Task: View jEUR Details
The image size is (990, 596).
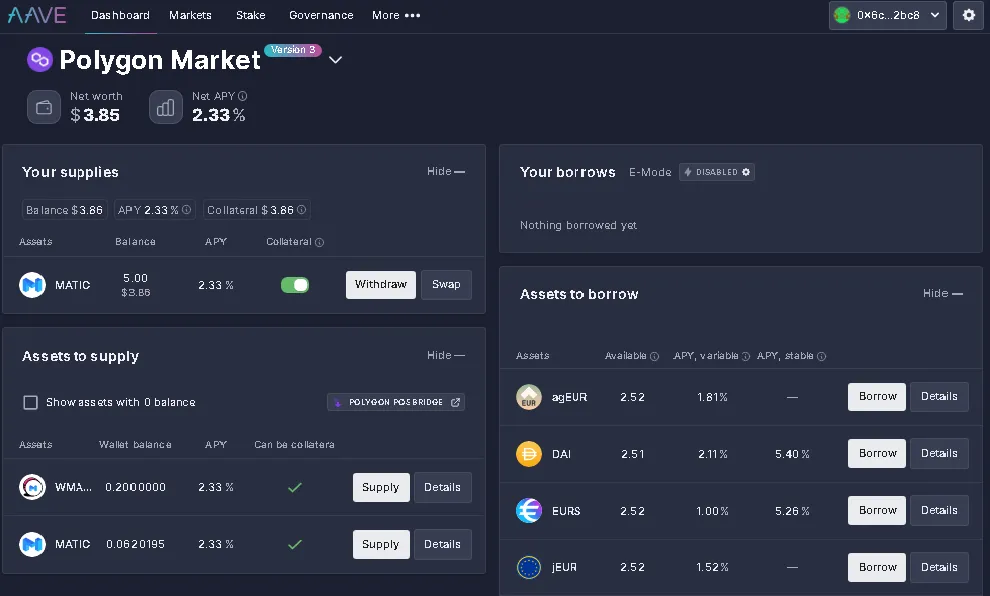Action: click(939, 567)
